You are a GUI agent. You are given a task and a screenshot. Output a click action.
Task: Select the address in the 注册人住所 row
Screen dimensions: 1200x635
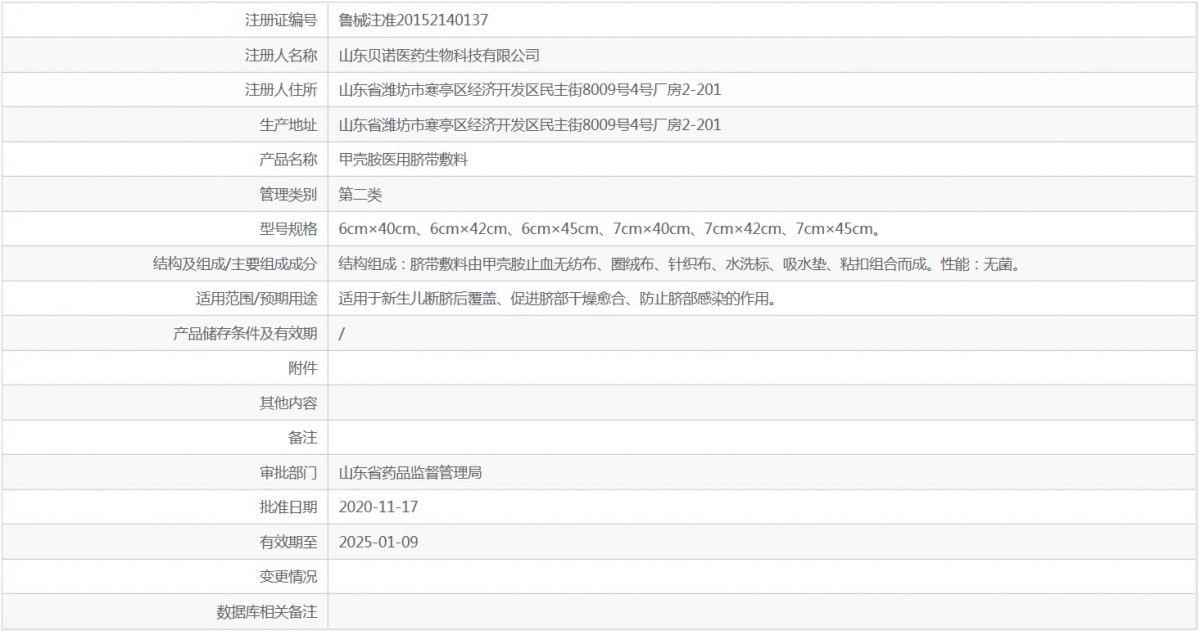(x=530, y=90)
